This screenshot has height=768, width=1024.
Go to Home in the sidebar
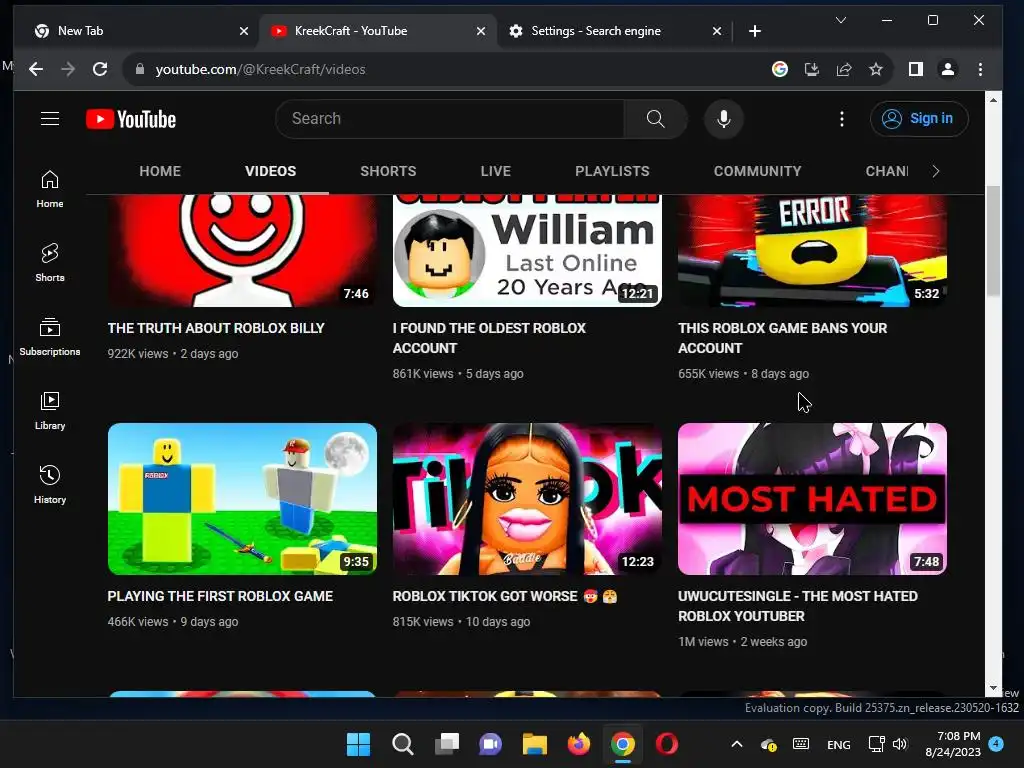pyautogui.click(x=50, y=189)
